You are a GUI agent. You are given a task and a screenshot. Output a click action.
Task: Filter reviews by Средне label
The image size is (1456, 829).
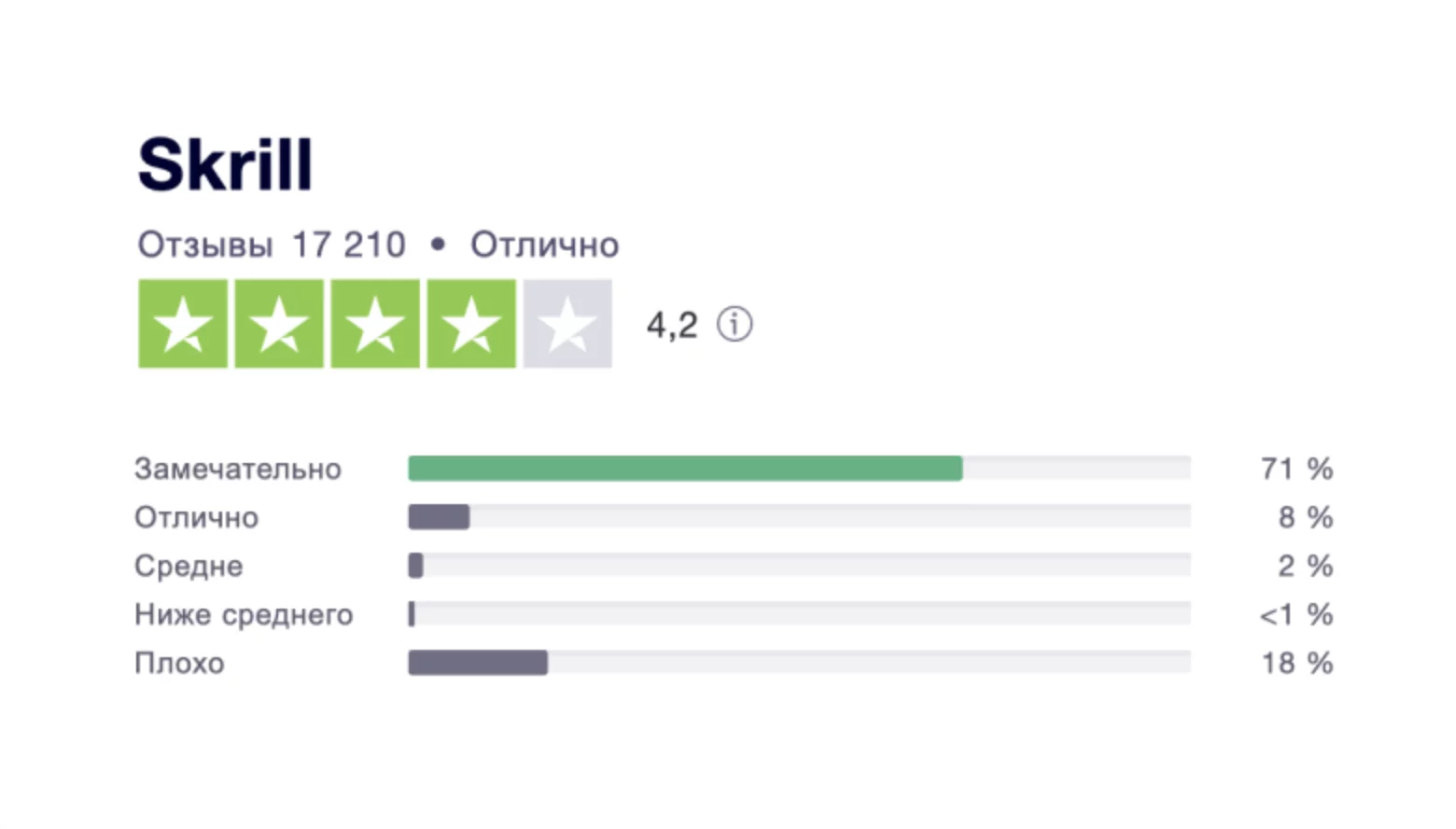click(x=189, y=566)
